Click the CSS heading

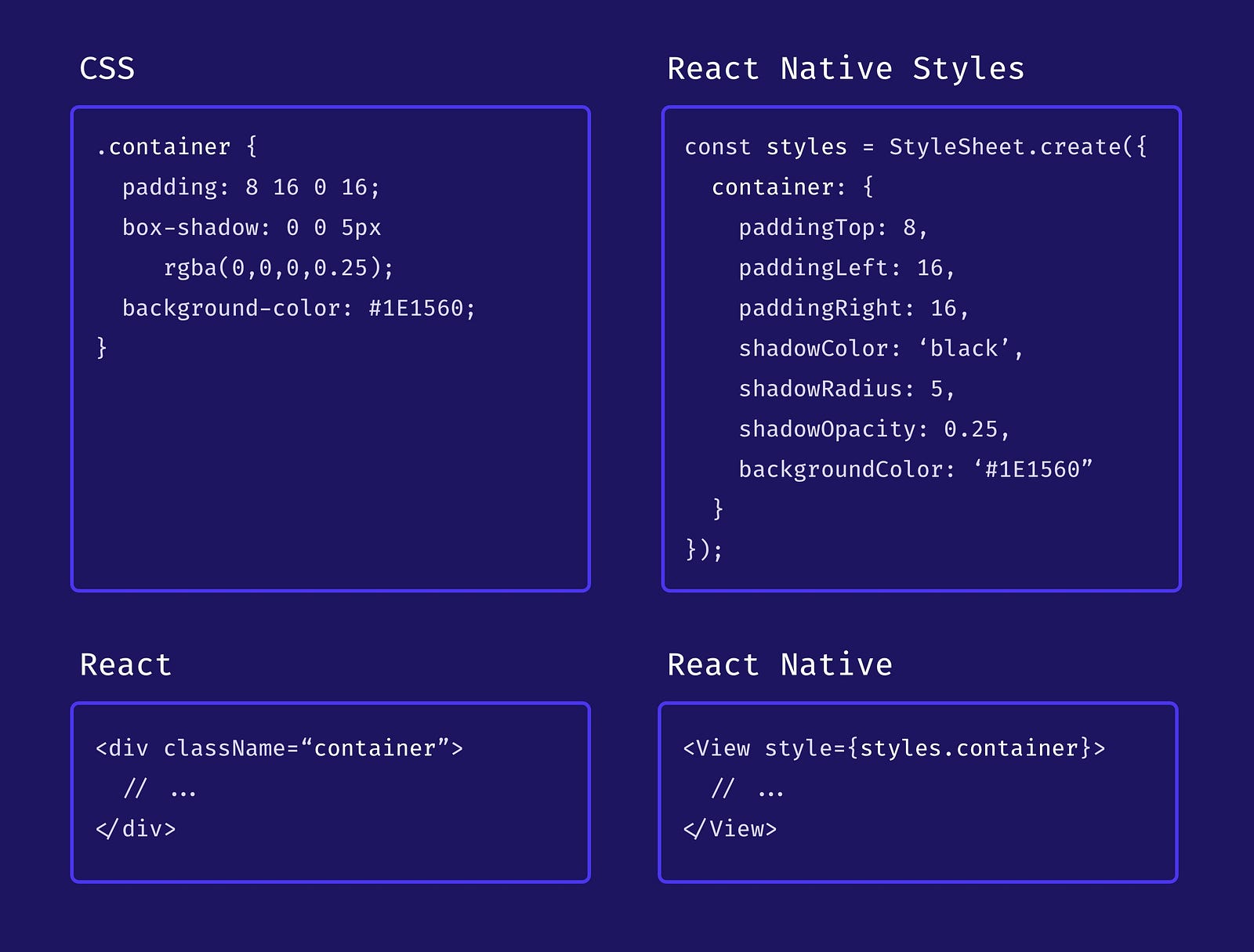tap(107, 69)
